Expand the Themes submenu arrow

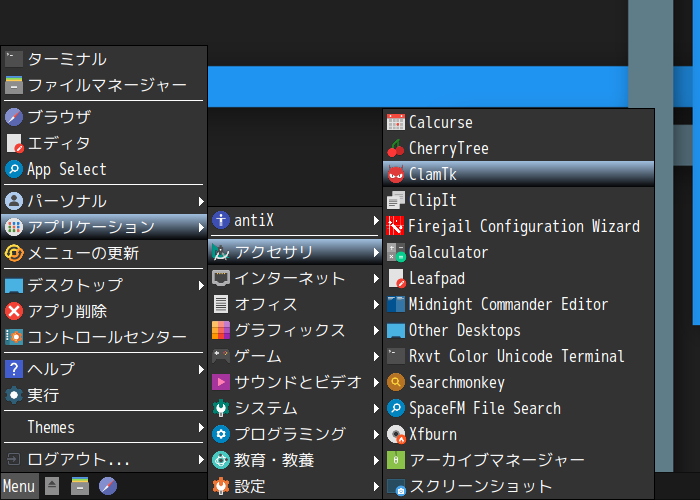pyautogui.click(x=201, y=427)
